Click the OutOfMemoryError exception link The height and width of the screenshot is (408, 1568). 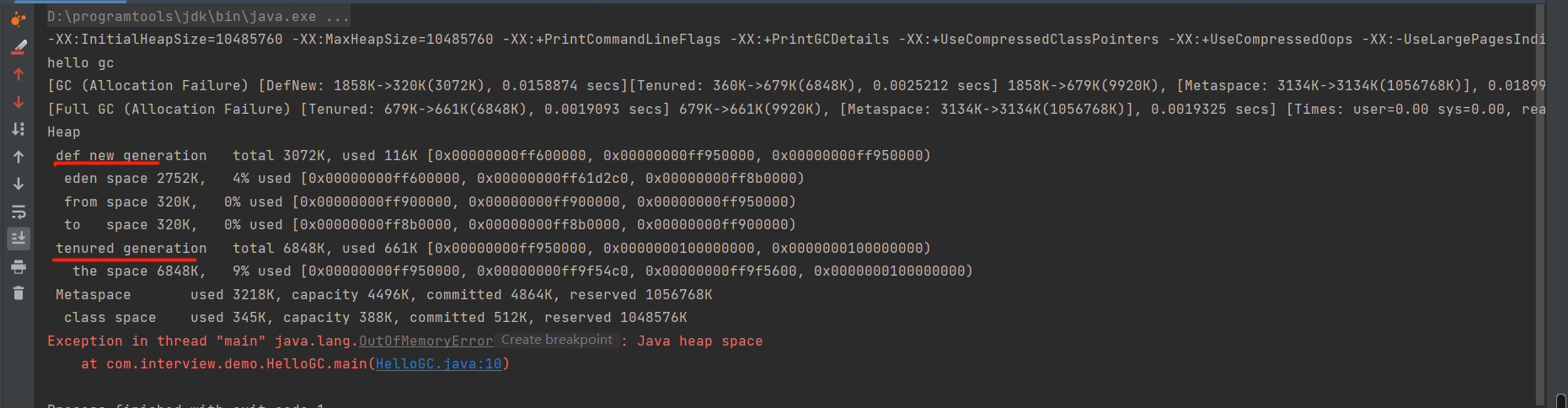point(425,341)
